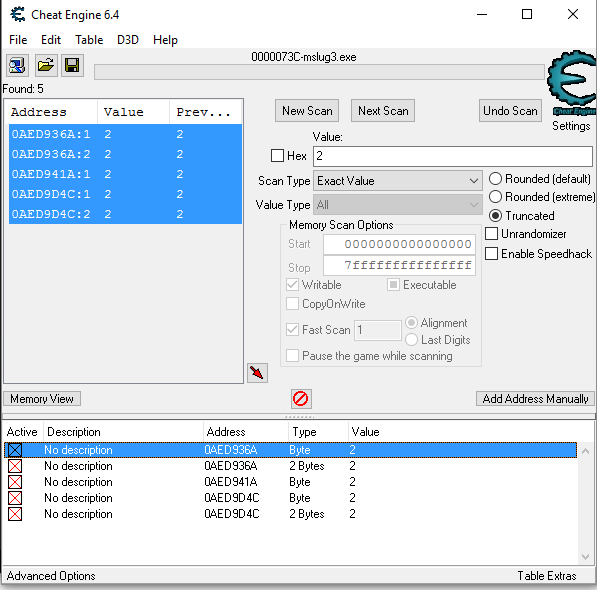Toggle the active box for first 0AED936A Byte entry
Viewport: 597px width, 590px height.
click(x=15, y=450)
